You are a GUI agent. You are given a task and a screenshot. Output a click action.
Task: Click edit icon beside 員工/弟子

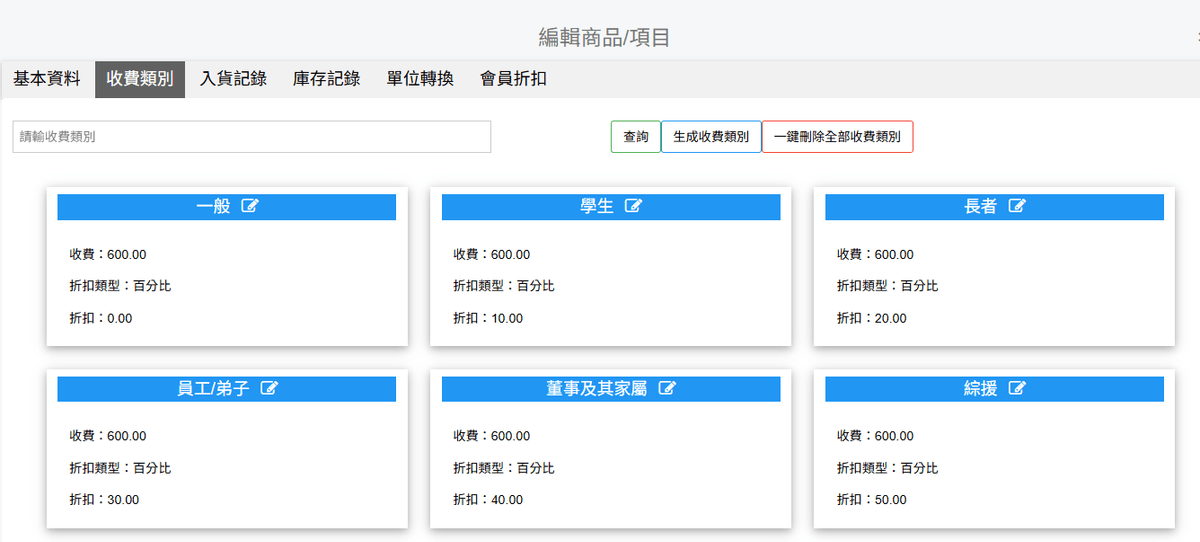click(269, 388)
